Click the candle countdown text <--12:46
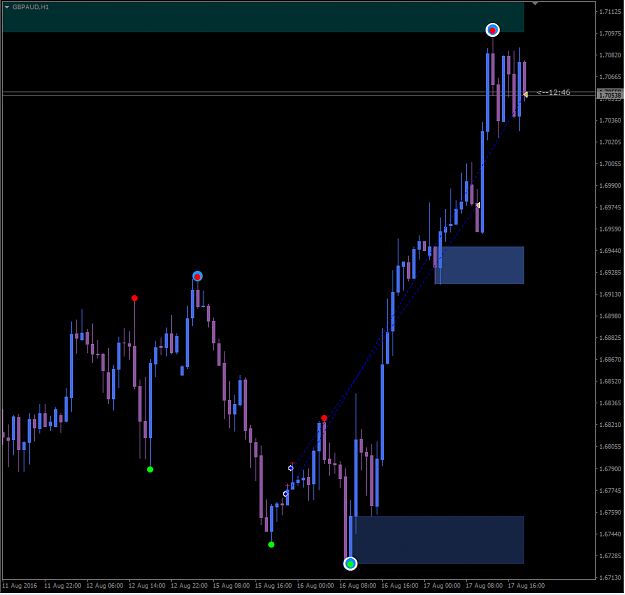The width and height of the screenshot is (625, 595). (554, 92)
